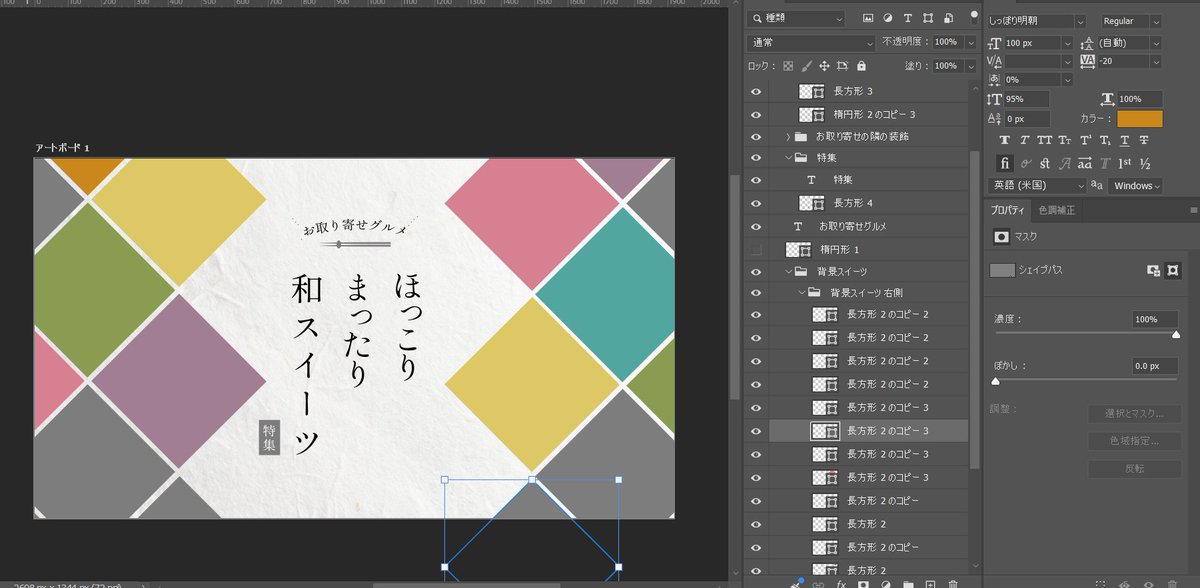Click the 色域指定 button
1200x588 pixels.
[1133, 441]
